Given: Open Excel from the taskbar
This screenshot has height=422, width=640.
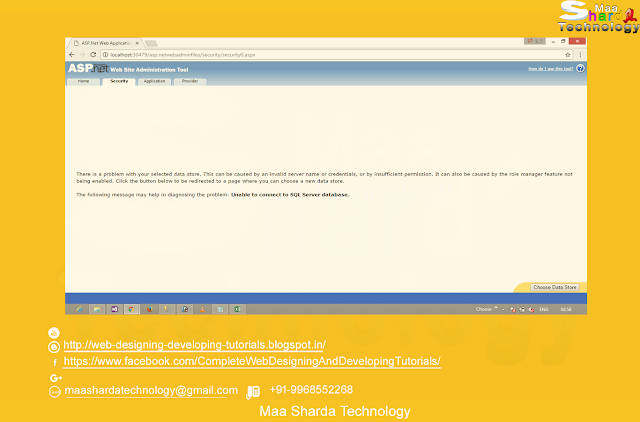Looking at the screenshot, I should click(x=237, y=309).
